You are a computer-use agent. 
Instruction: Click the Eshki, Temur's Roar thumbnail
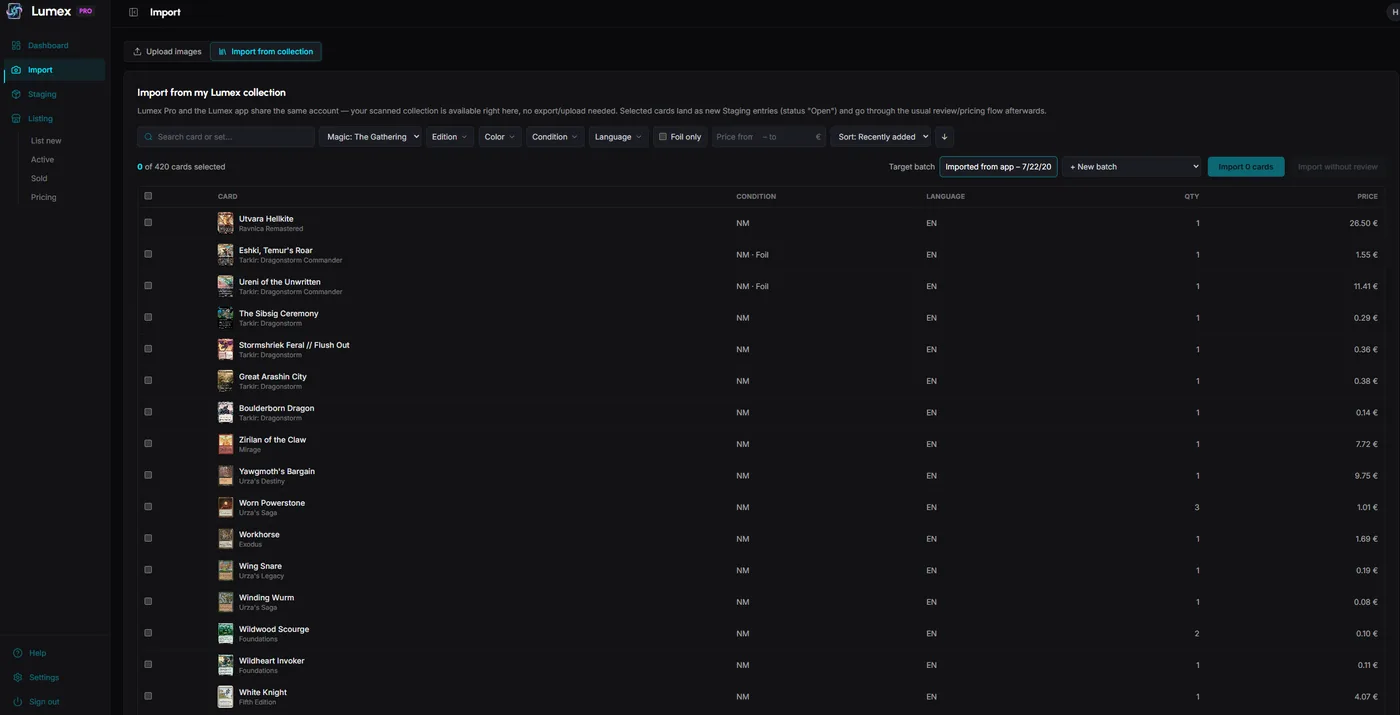tap(226, 254)
